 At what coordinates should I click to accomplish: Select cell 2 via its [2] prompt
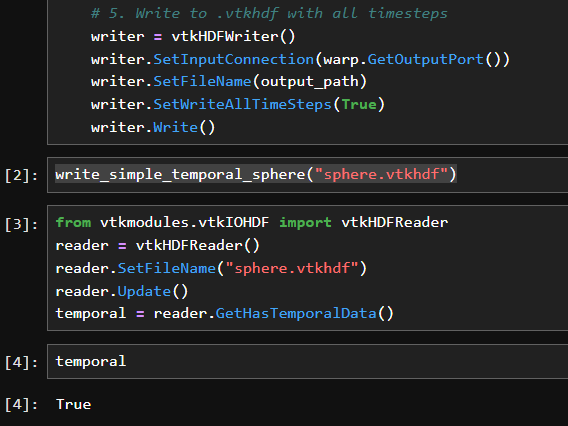[21, 175]
